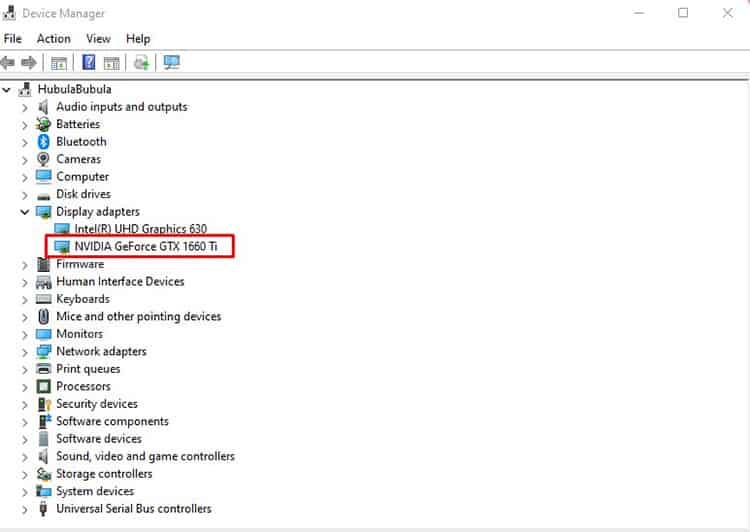The width and height of the screenshot is (750, 532).
Task: Click the blue Help toolbar icon
Action: [88, 62]
